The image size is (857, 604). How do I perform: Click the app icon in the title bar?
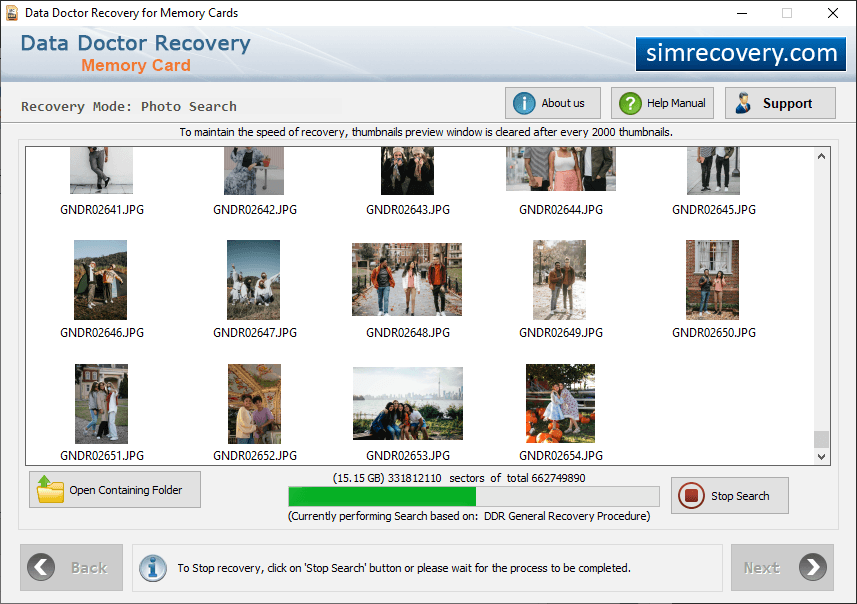pyautogui.click(x=12, y=13)
